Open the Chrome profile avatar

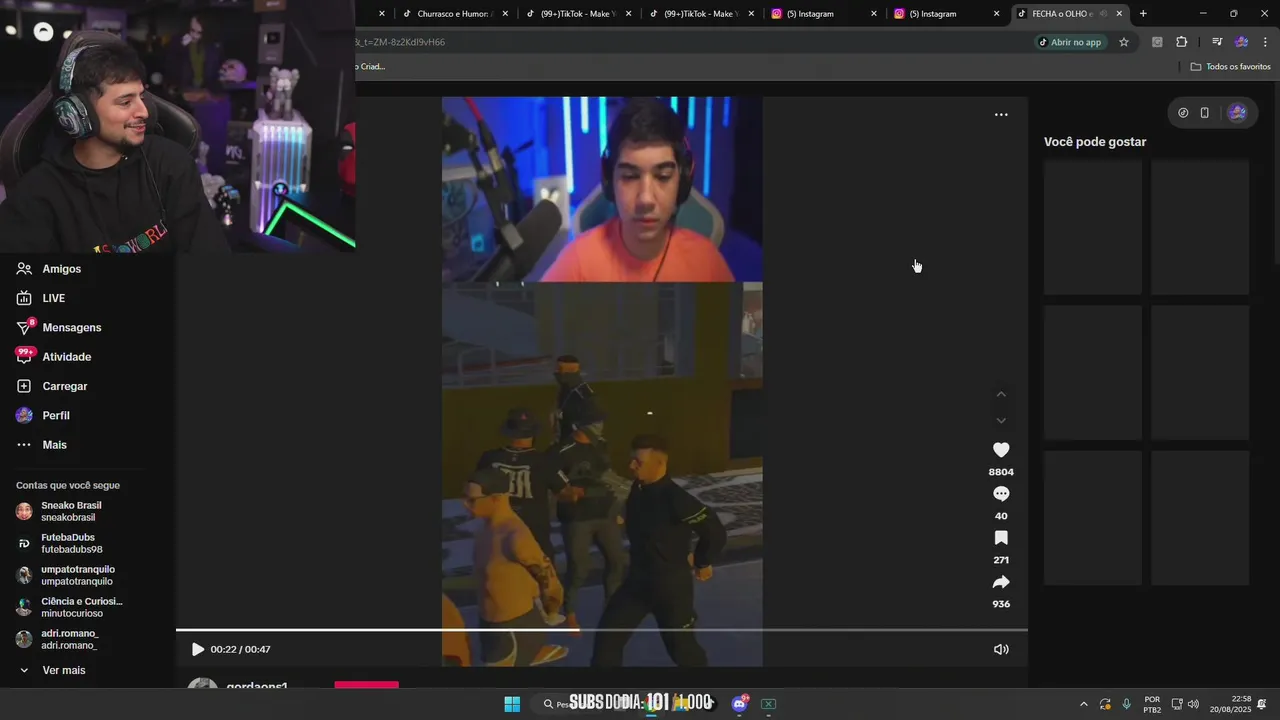1241,42
